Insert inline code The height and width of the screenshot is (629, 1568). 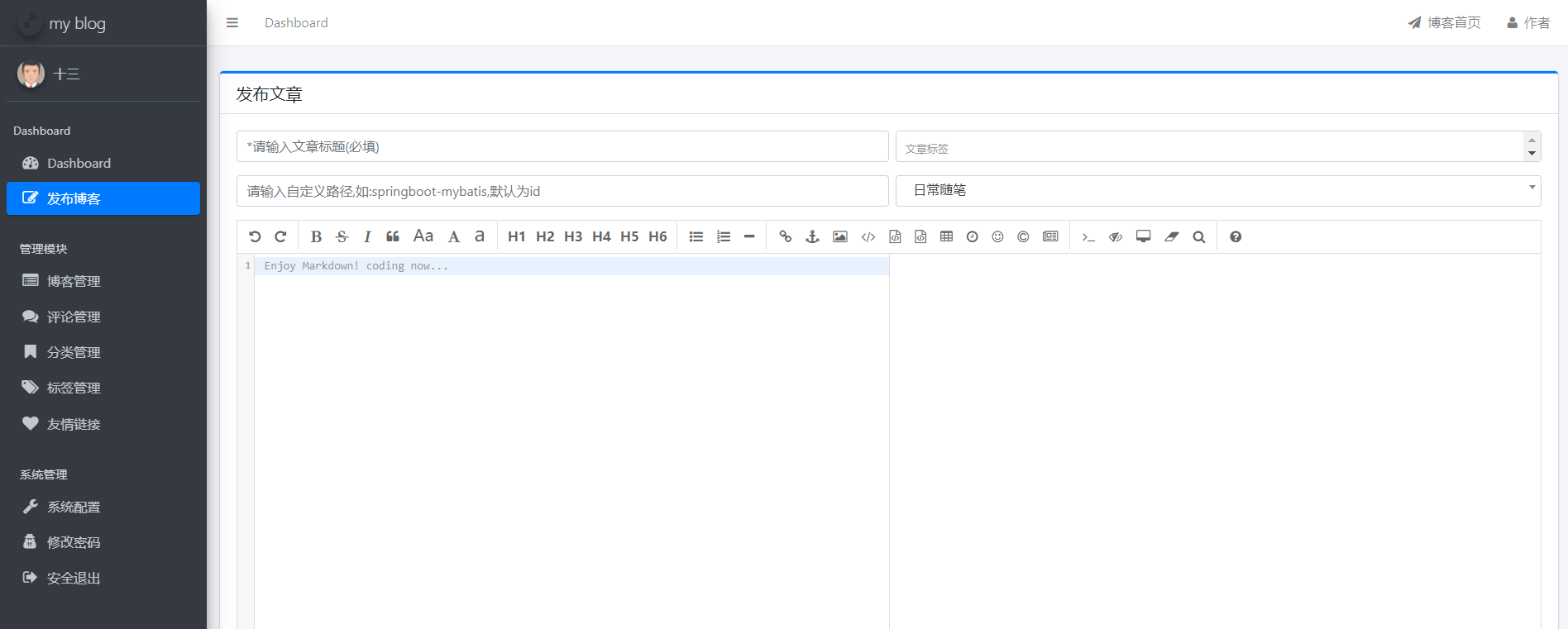(868, 236)
